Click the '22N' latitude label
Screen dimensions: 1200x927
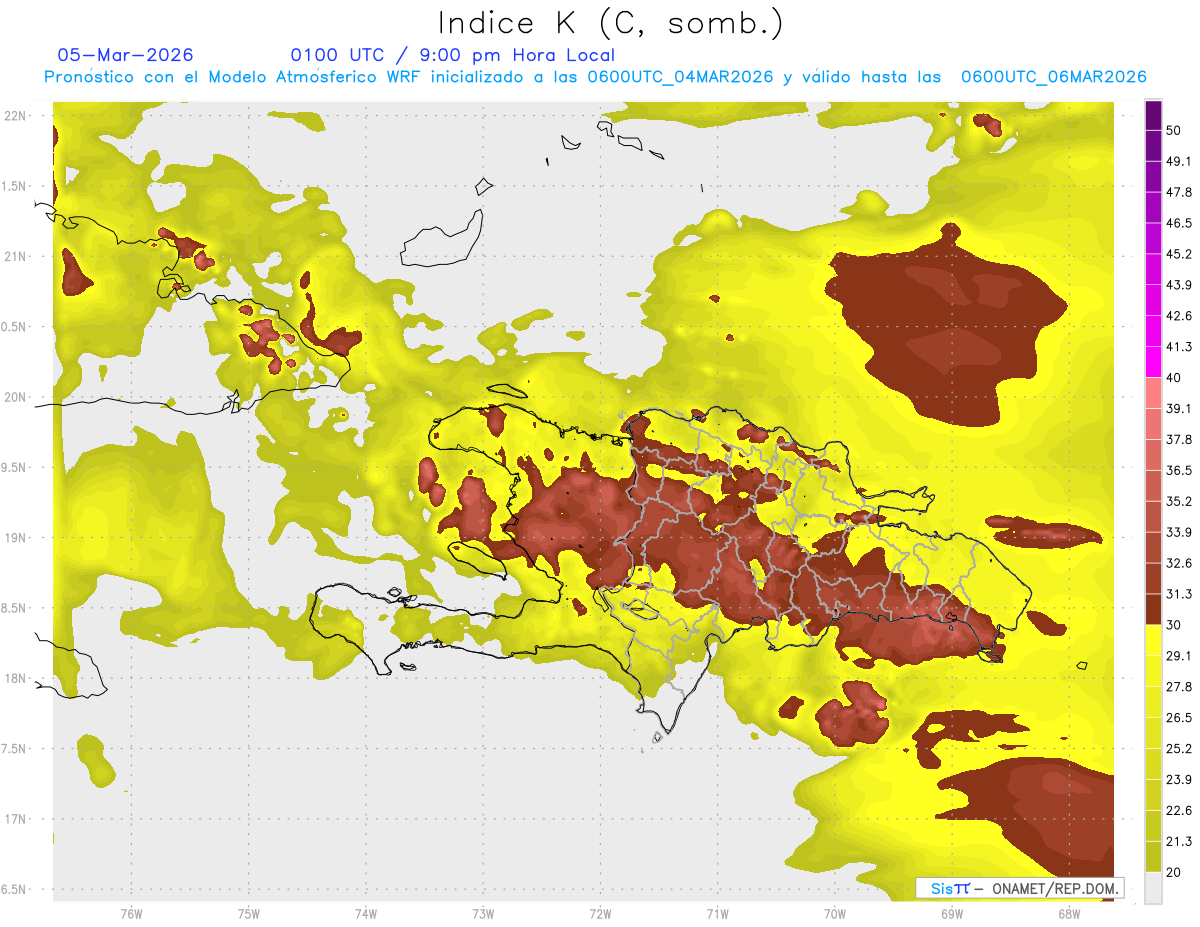[15, 116]
